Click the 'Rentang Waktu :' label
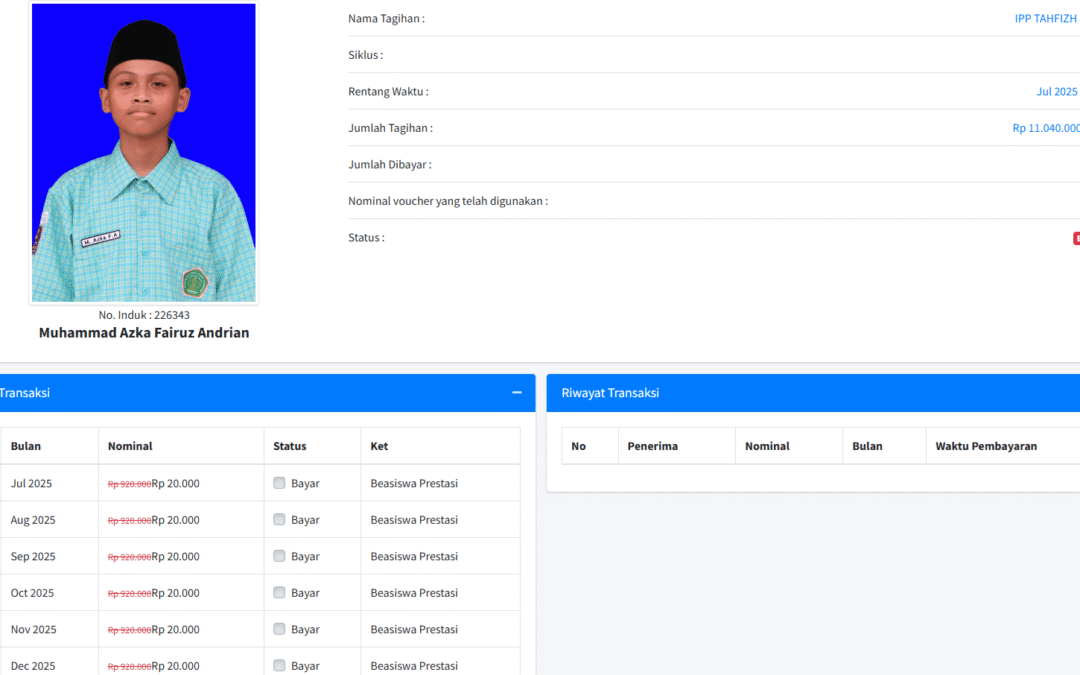This screenshot has height=675, width=1080. pos(388,92)
